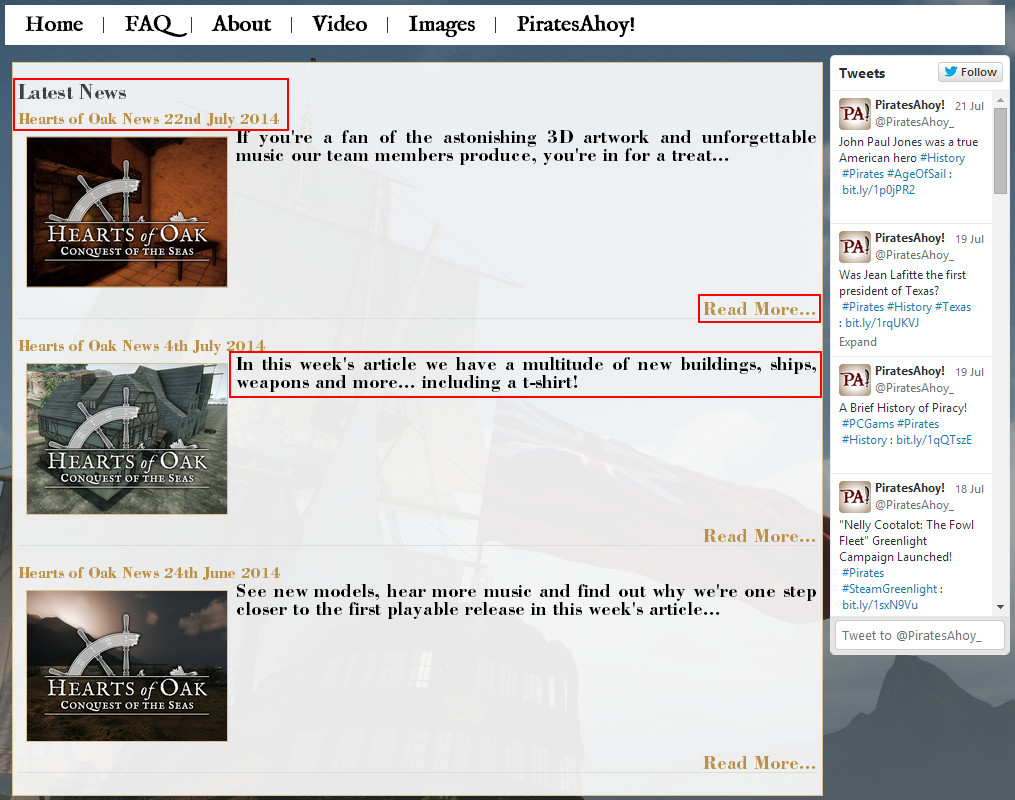Click the #History tag in John Paul Jones tweet
This screenshot has width=1015, height=800.
click(x=942, y=157)
